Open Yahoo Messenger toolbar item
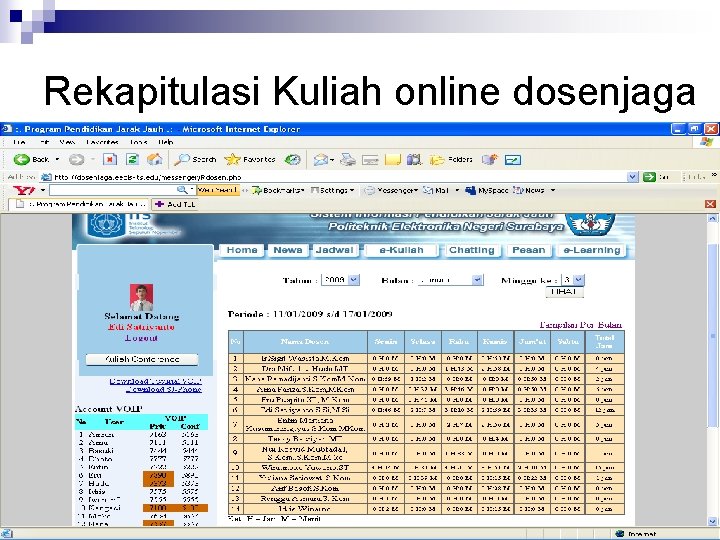 point(391,190)
